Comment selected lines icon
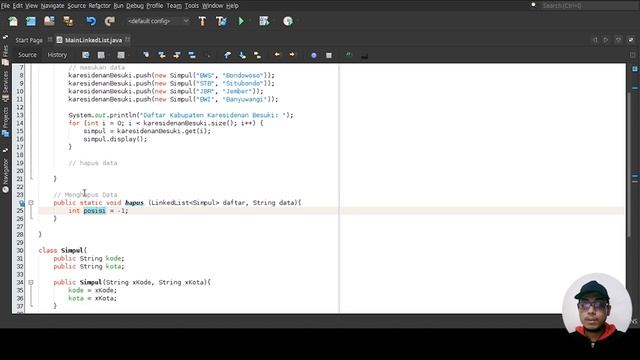This screenshot has width=640, height=360. click(348, 55)
